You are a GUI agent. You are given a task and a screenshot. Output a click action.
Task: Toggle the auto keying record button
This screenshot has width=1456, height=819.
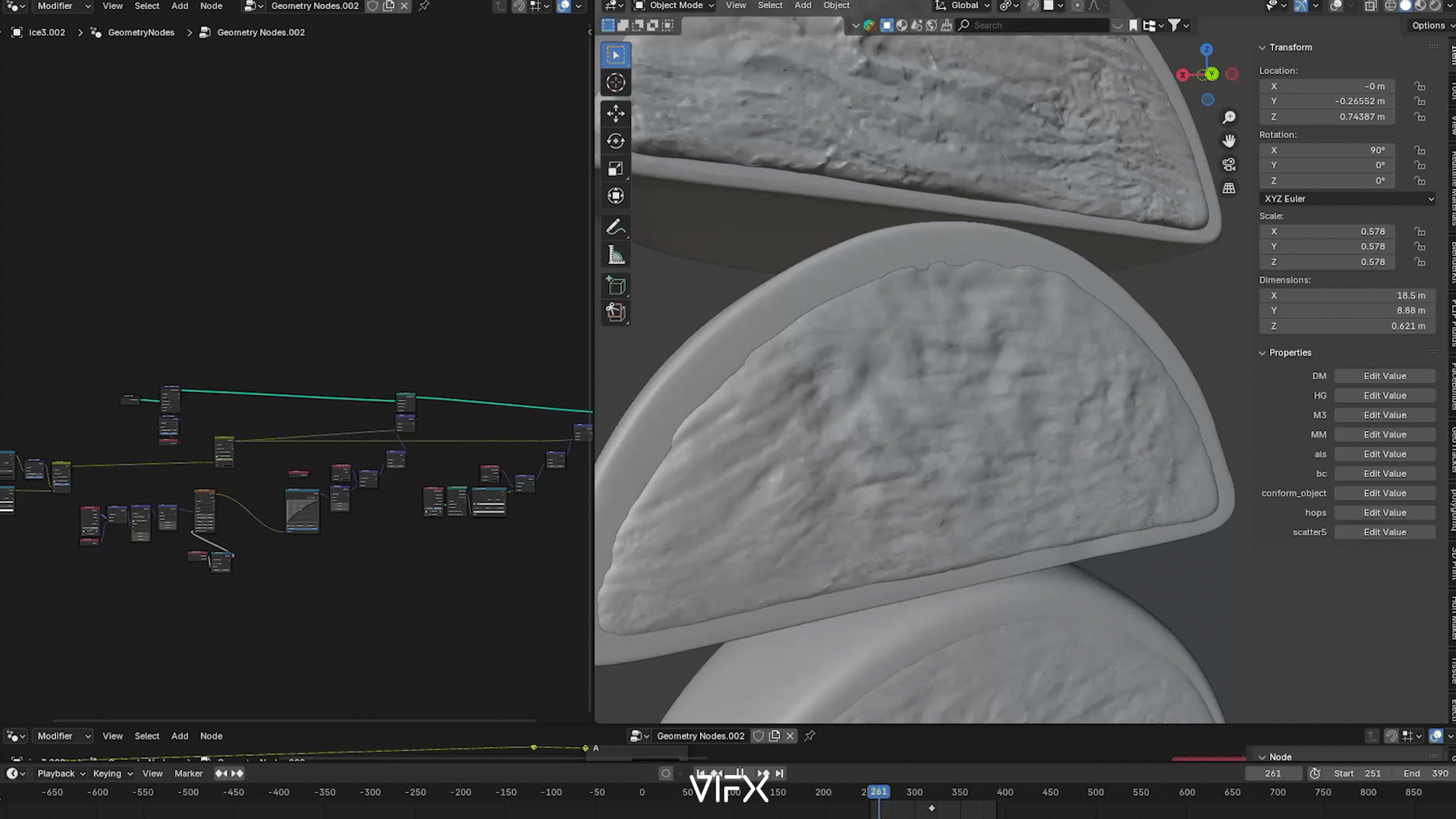point(666,773)
